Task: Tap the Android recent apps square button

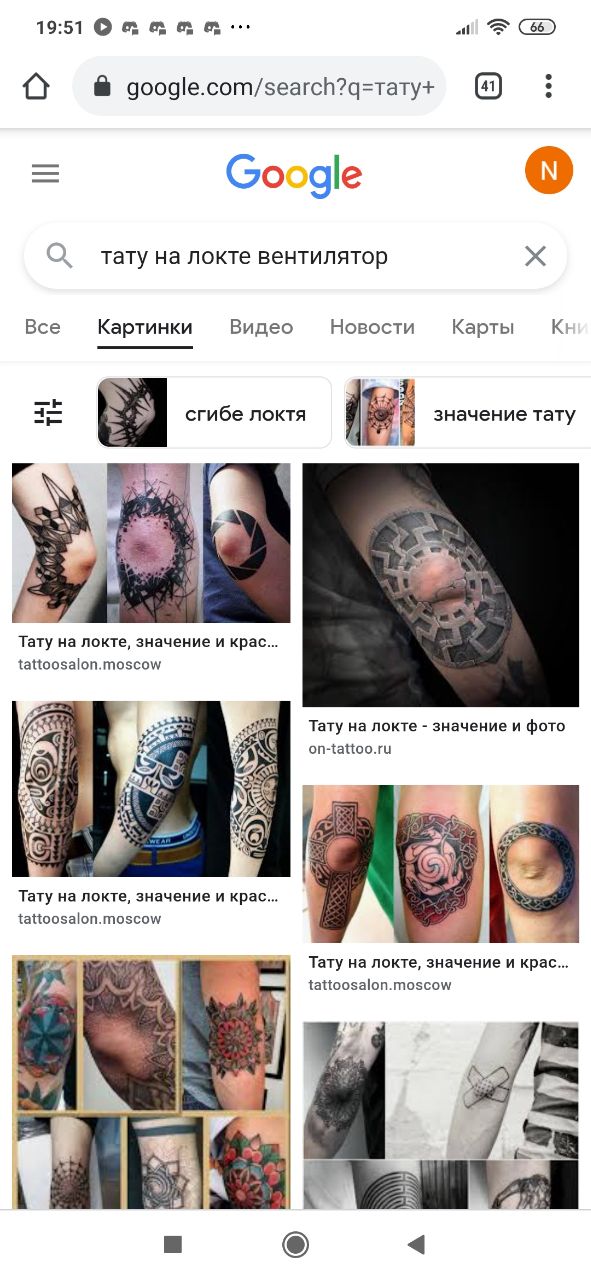Action: [173, 1244]
